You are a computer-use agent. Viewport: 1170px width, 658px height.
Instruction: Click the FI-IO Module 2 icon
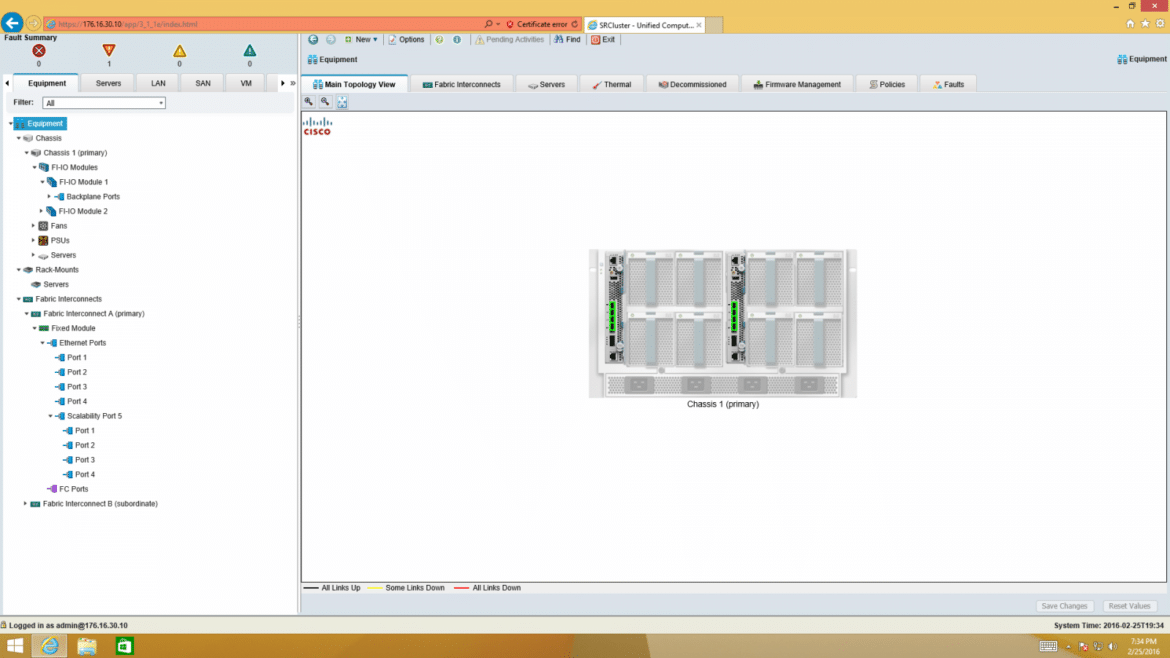pos(51,211)
